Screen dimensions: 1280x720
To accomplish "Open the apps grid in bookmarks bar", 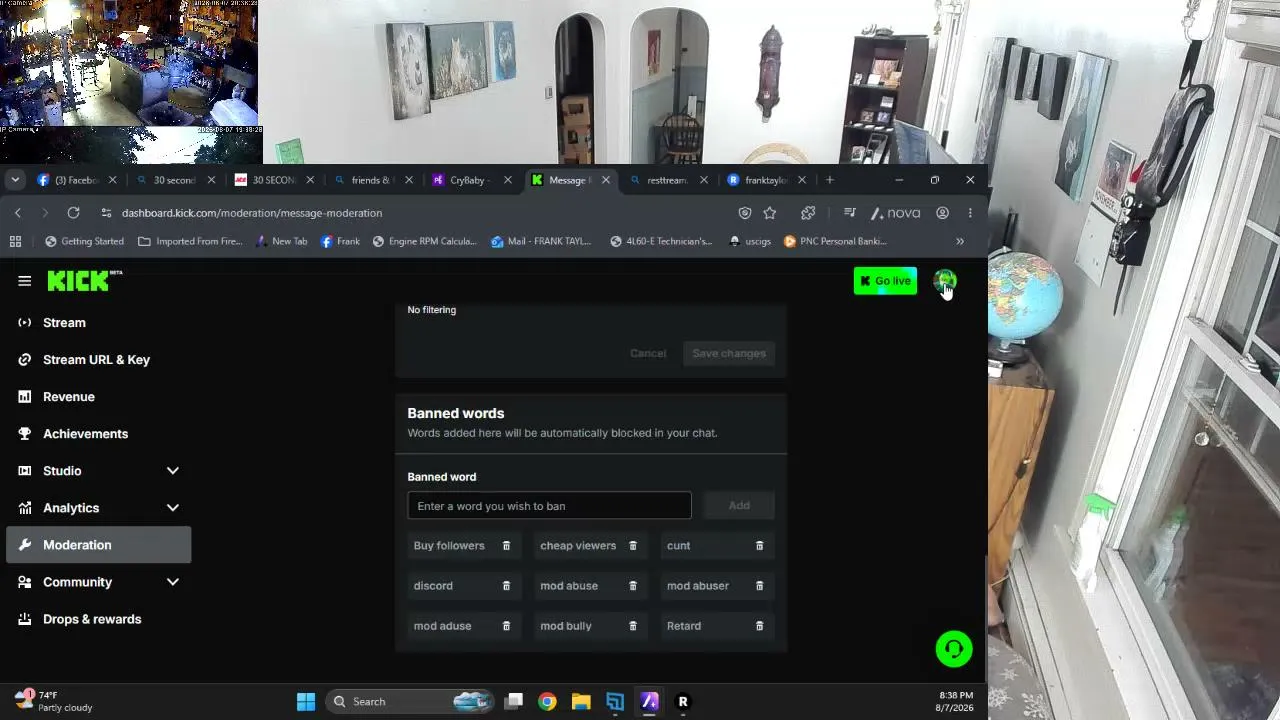I will click(15, 241).
